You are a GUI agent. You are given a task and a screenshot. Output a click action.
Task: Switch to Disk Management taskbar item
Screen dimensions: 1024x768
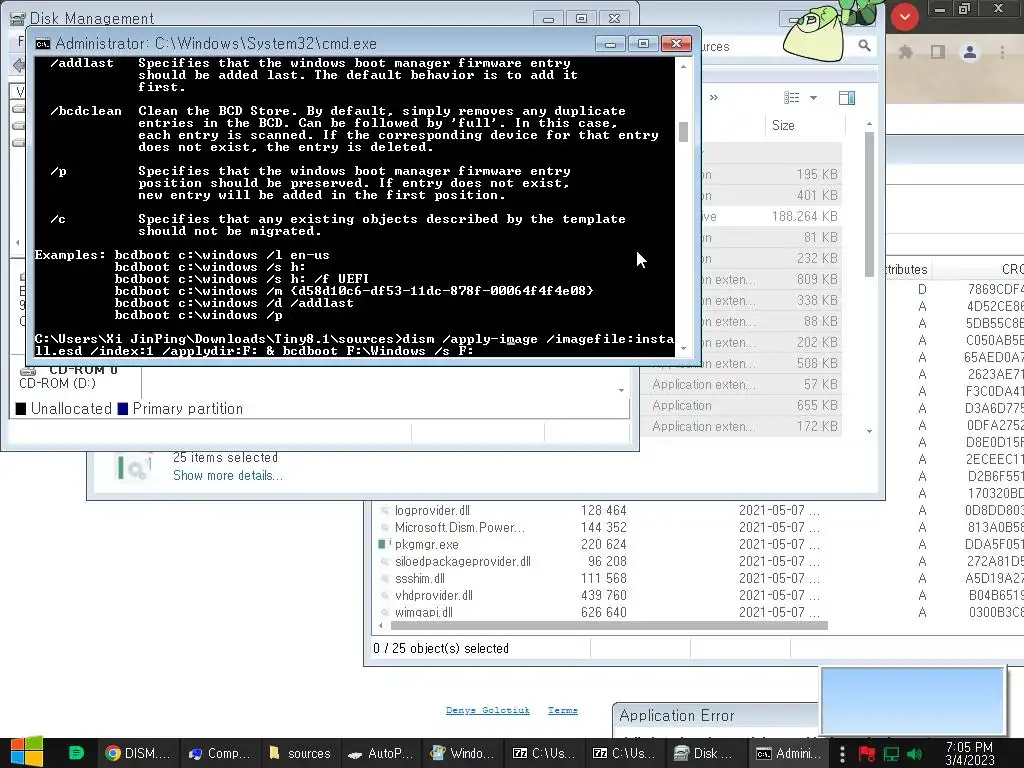click(x=705, y=753)
